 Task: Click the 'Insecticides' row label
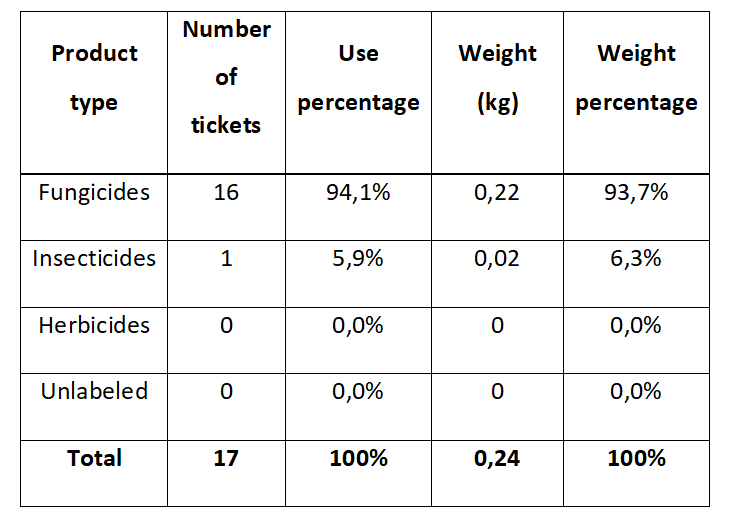pos(94,258)
